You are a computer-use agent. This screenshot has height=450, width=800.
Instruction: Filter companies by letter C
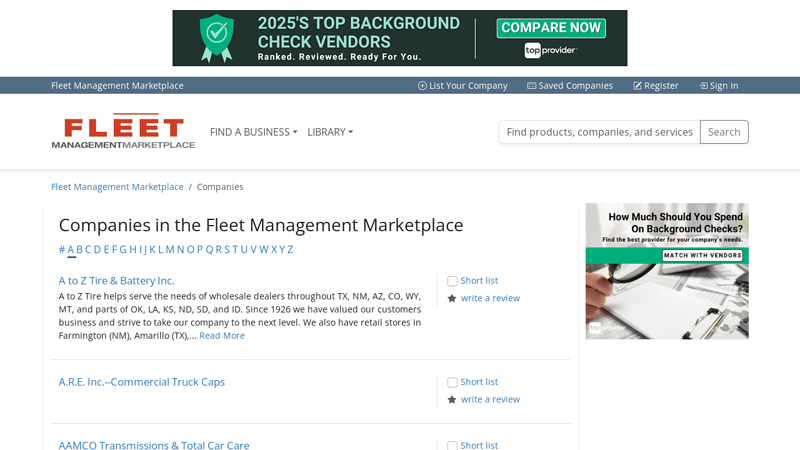click(88, 249)
